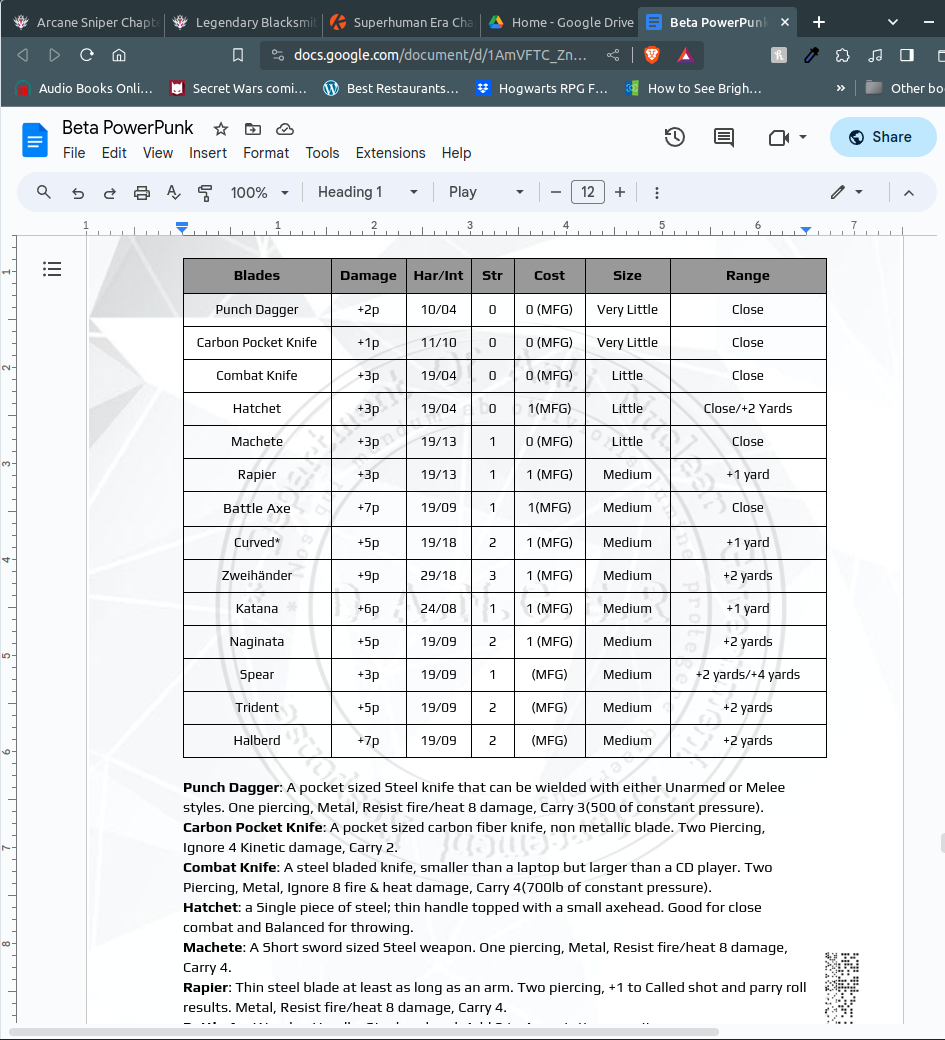Open the Audio Books Online bookmark
The height and width of the screenshot is (1040, 945).
[x=85, y=88]
